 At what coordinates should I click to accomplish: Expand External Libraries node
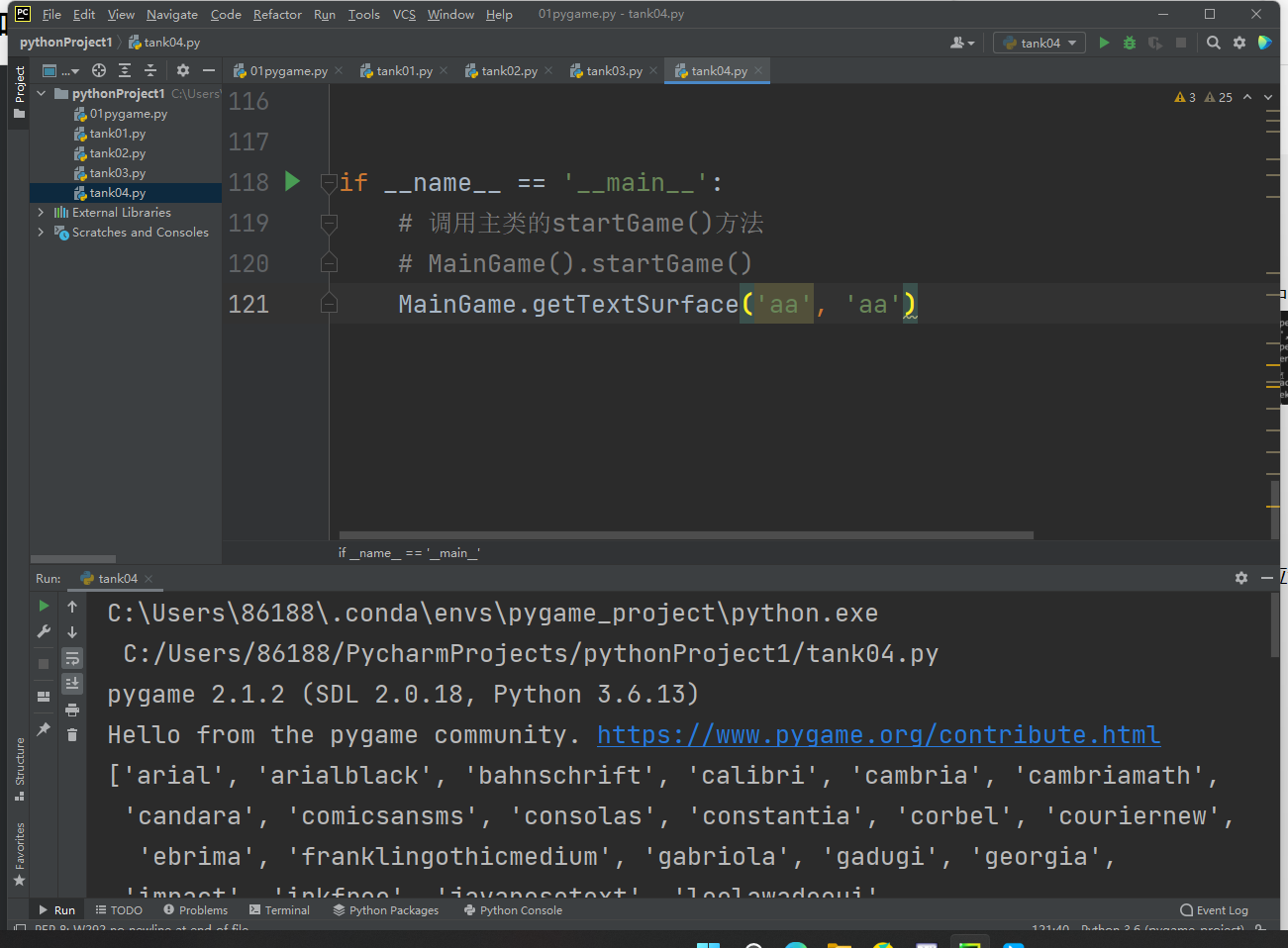coord(42,212)
